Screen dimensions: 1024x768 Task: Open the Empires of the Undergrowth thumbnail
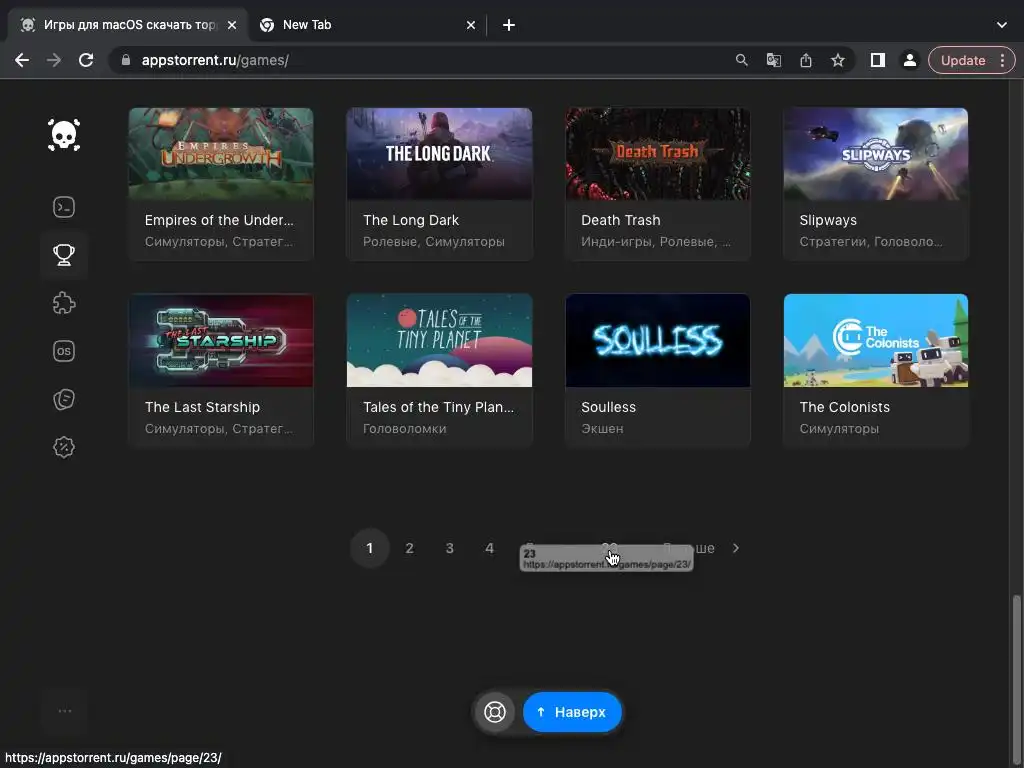coord(221,154)
